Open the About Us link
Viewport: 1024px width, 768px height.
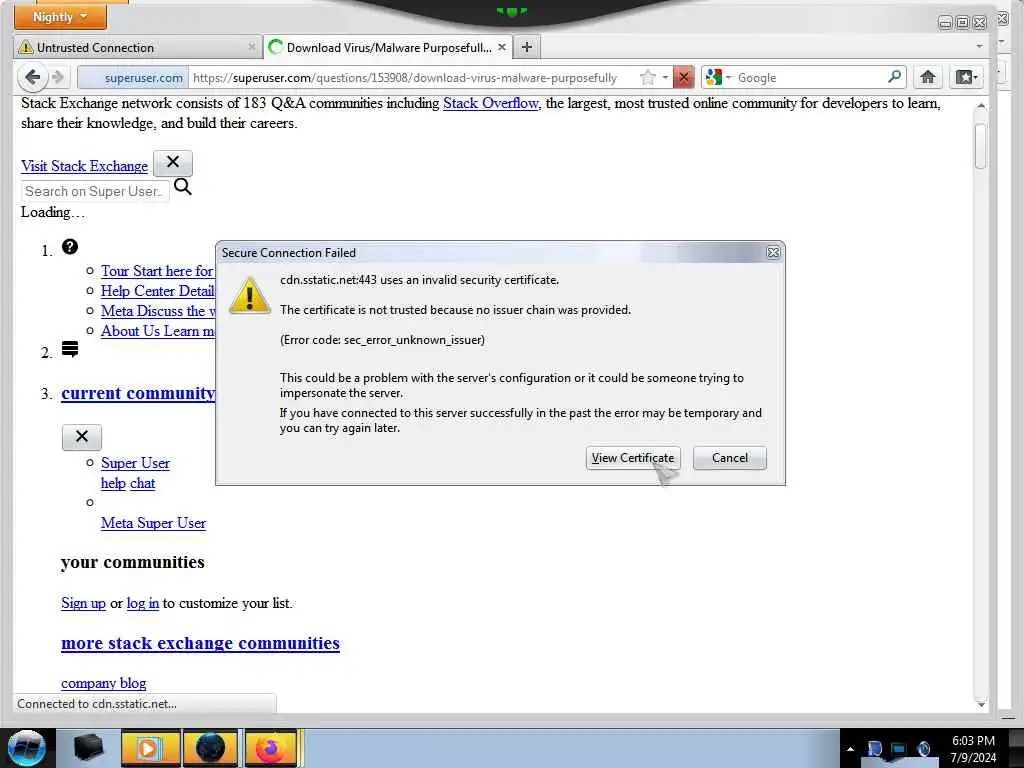point(157,330)
